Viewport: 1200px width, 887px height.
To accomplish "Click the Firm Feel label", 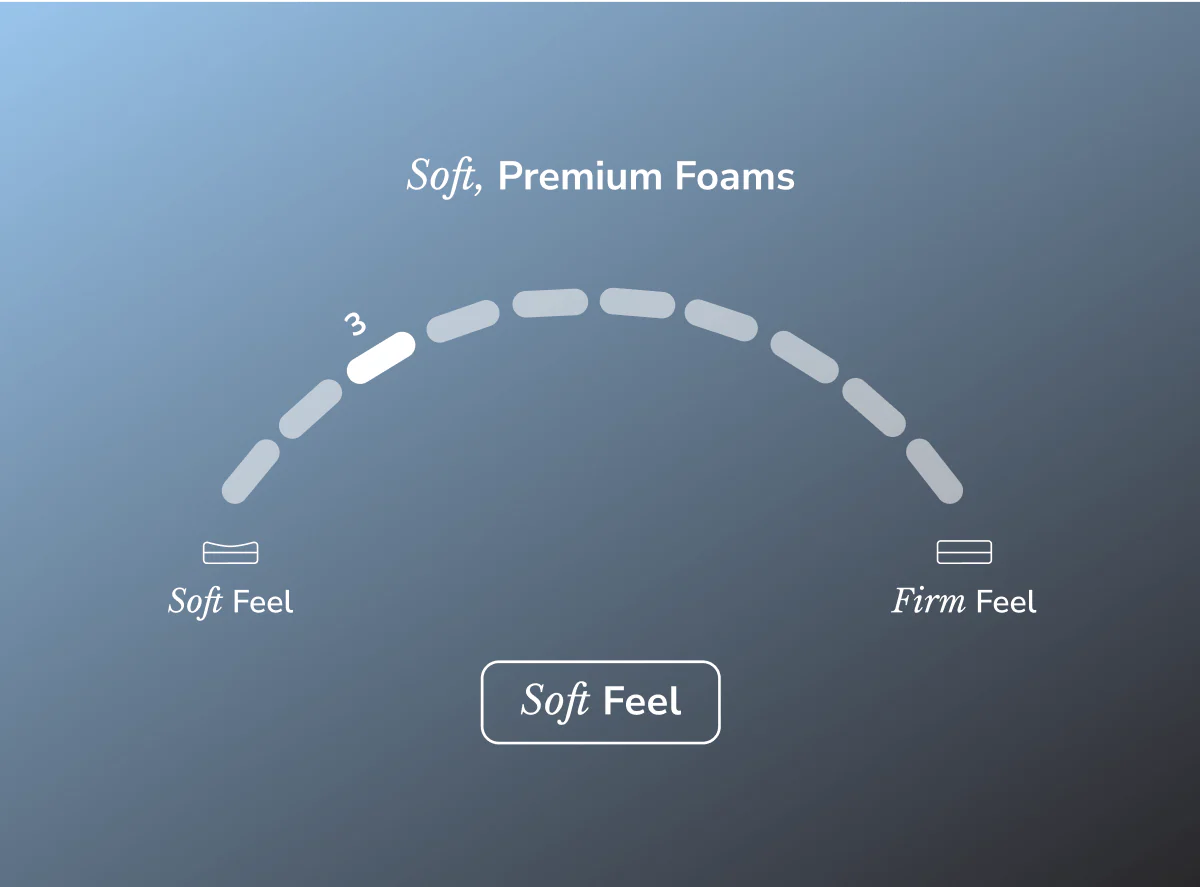I will point(964,602).
